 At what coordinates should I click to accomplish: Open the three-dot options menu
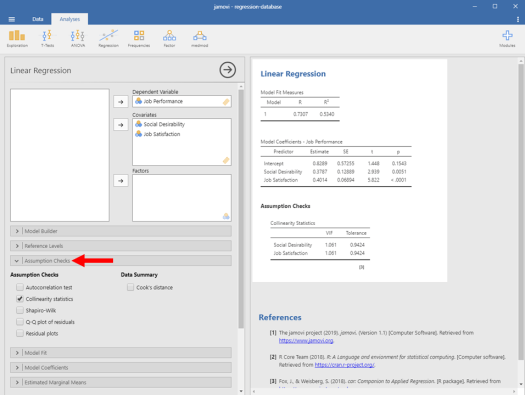click(x=518, y=19)
